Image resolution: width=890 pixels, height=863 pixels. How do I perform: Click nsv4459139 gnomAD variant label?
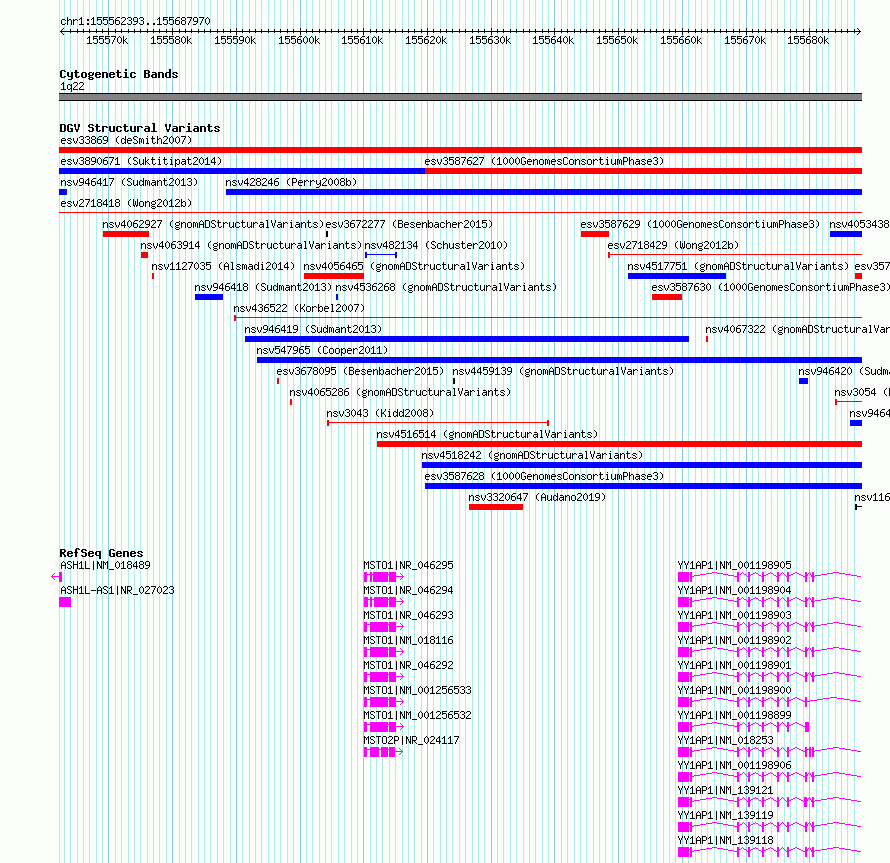(x=563, y=371)
